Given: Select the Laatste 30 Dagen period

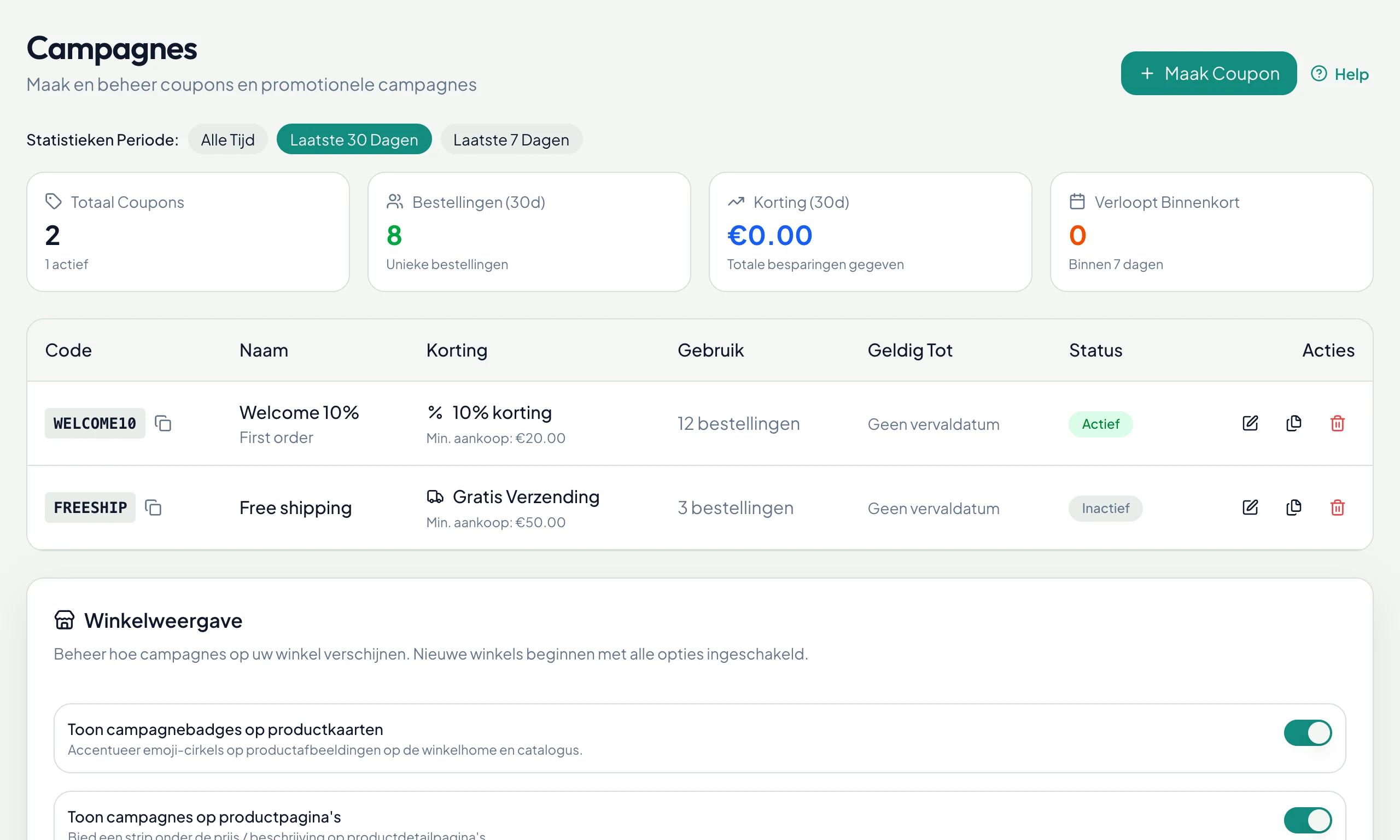Looking at the screenshot, I should pyautogui.click(x=354, y=139).
